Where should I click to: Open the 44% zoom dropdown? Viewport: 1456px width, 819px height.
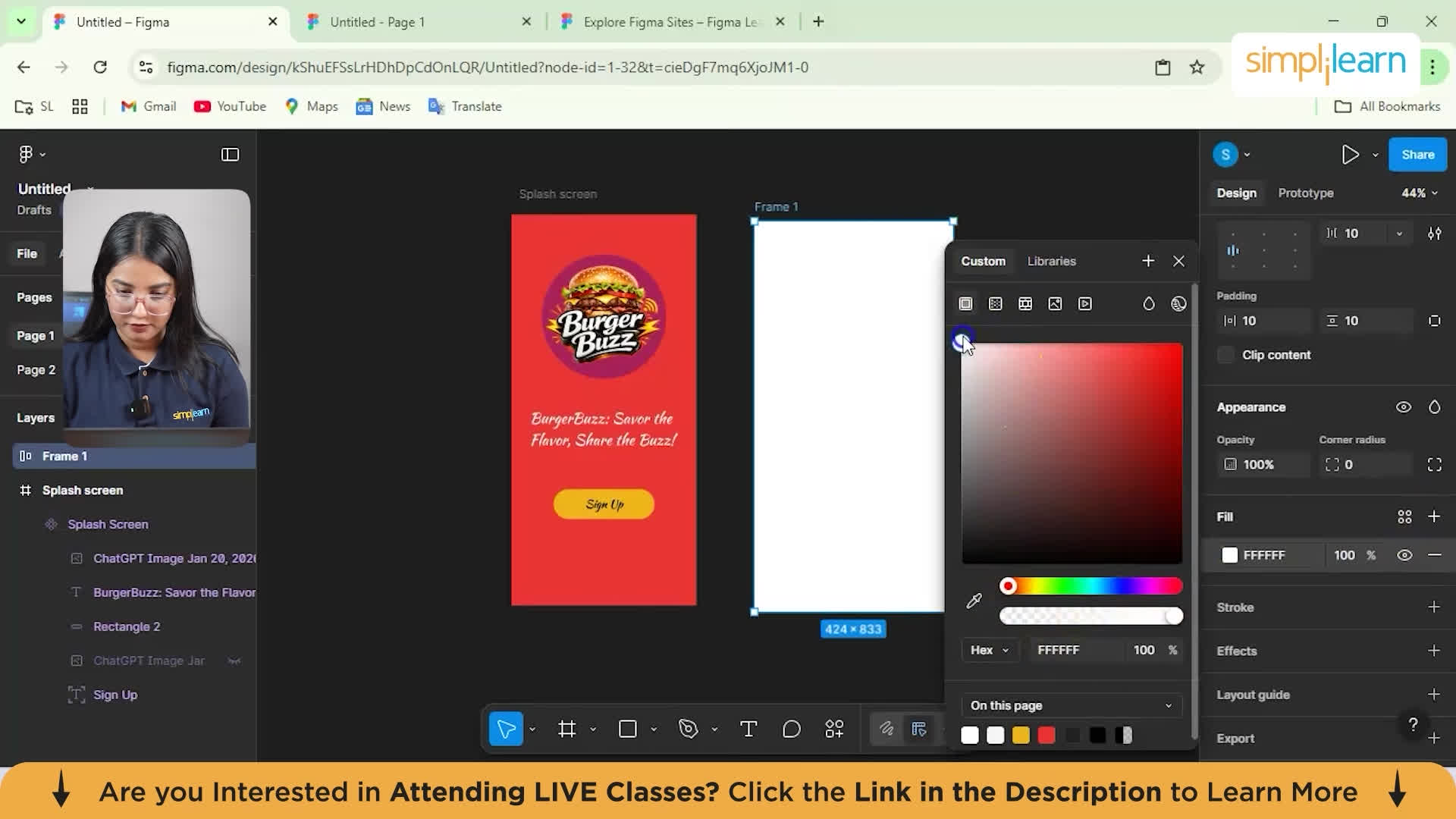click(1419, 193)
